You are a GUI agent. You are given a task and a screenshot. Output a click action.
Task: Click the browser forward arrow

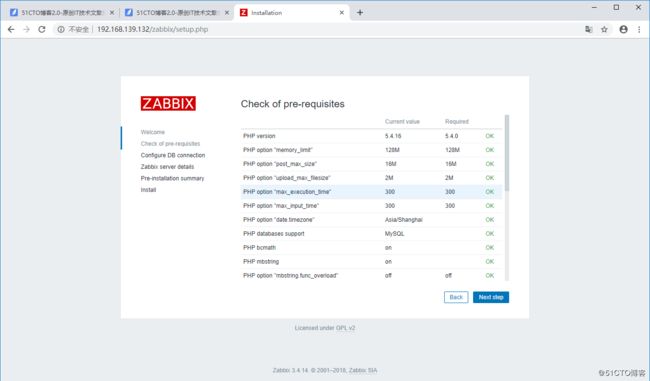27,29
